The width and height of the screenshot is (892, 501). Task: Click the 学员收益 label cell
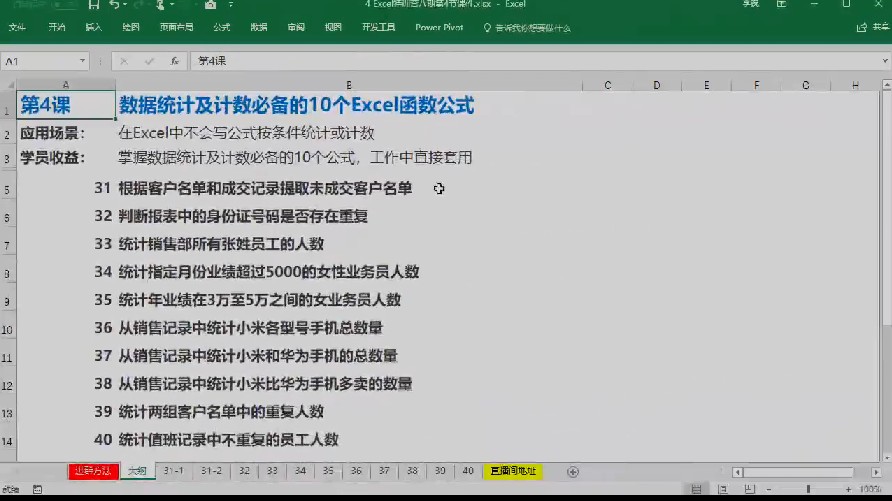(52, 158)
